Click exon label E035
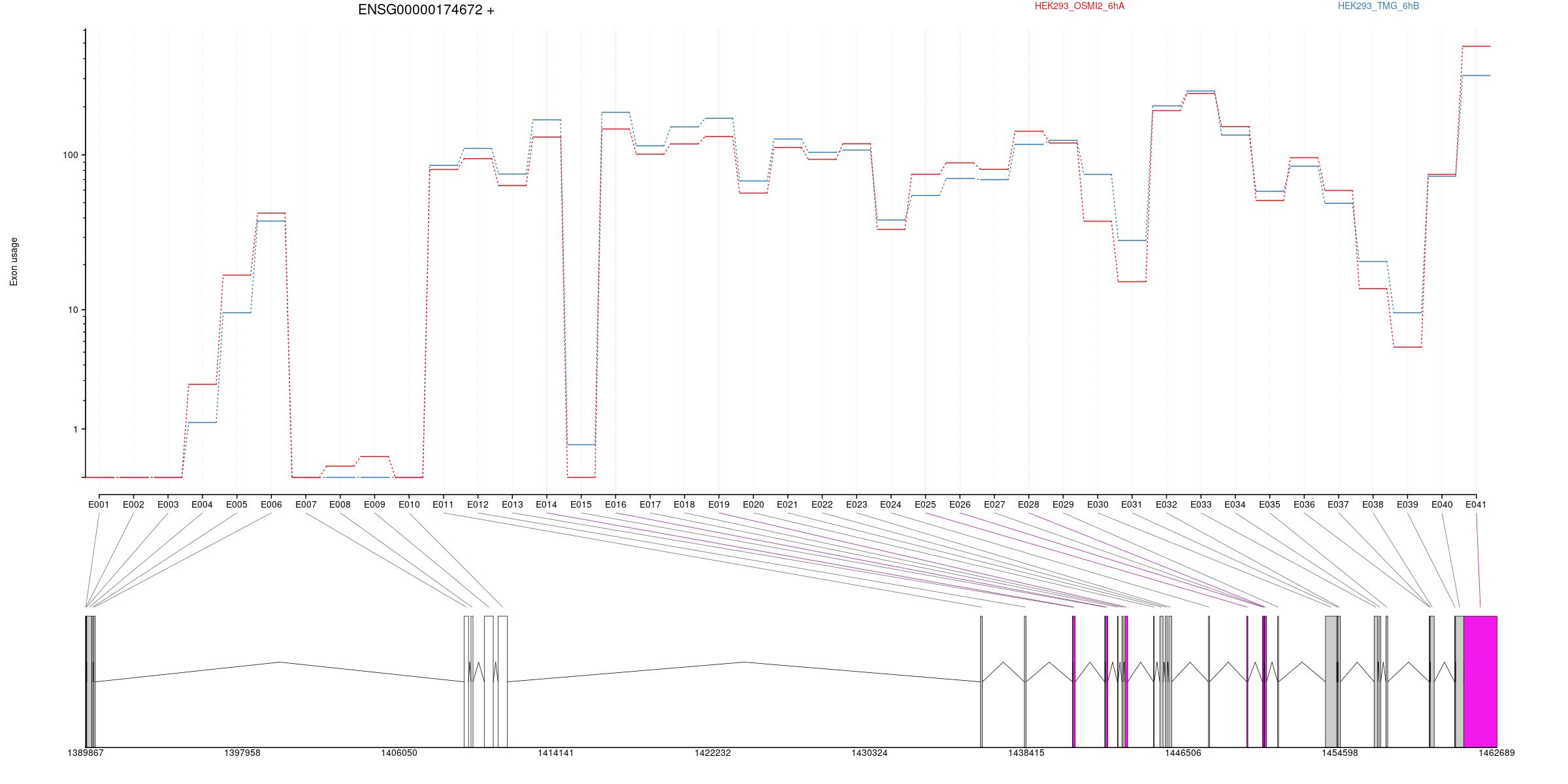Viewport: 1568px width, 784px height. (1269, 504)
